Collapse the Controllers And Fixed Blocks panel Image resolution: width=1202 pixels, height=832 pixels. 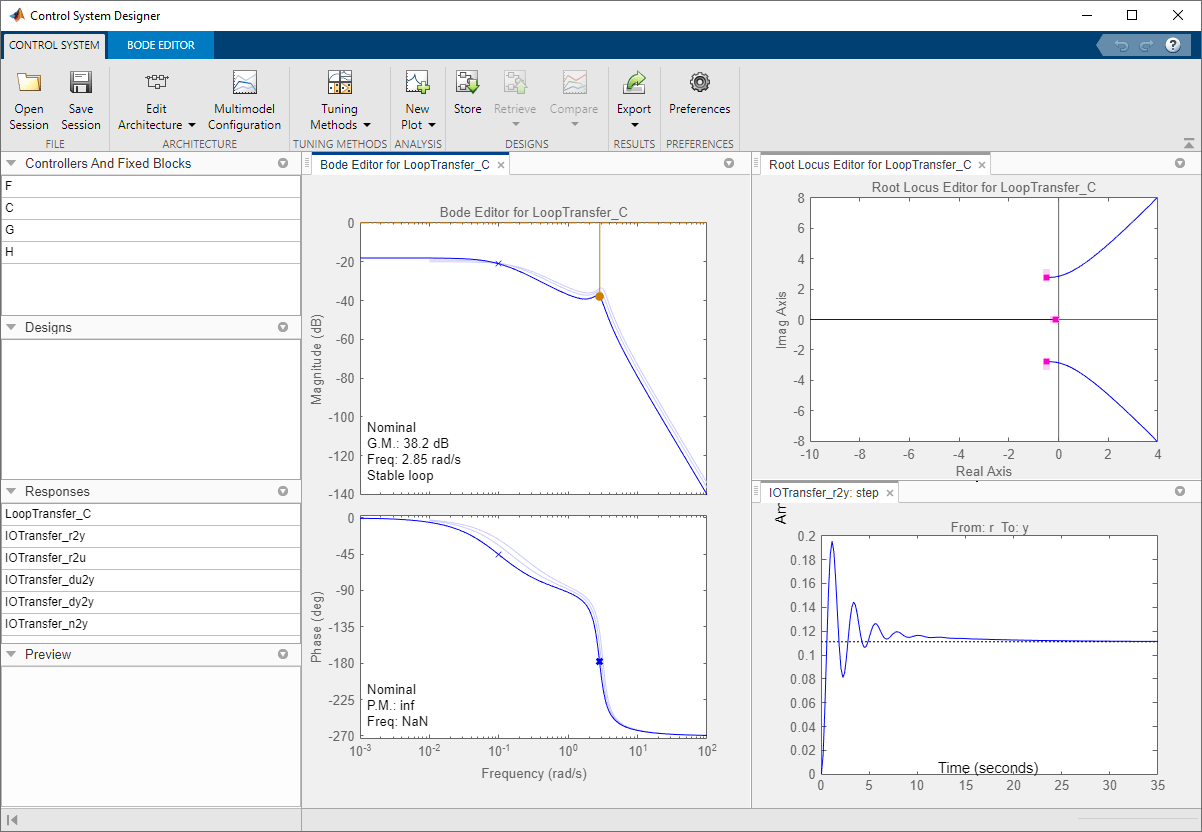[x=11, y=164]
